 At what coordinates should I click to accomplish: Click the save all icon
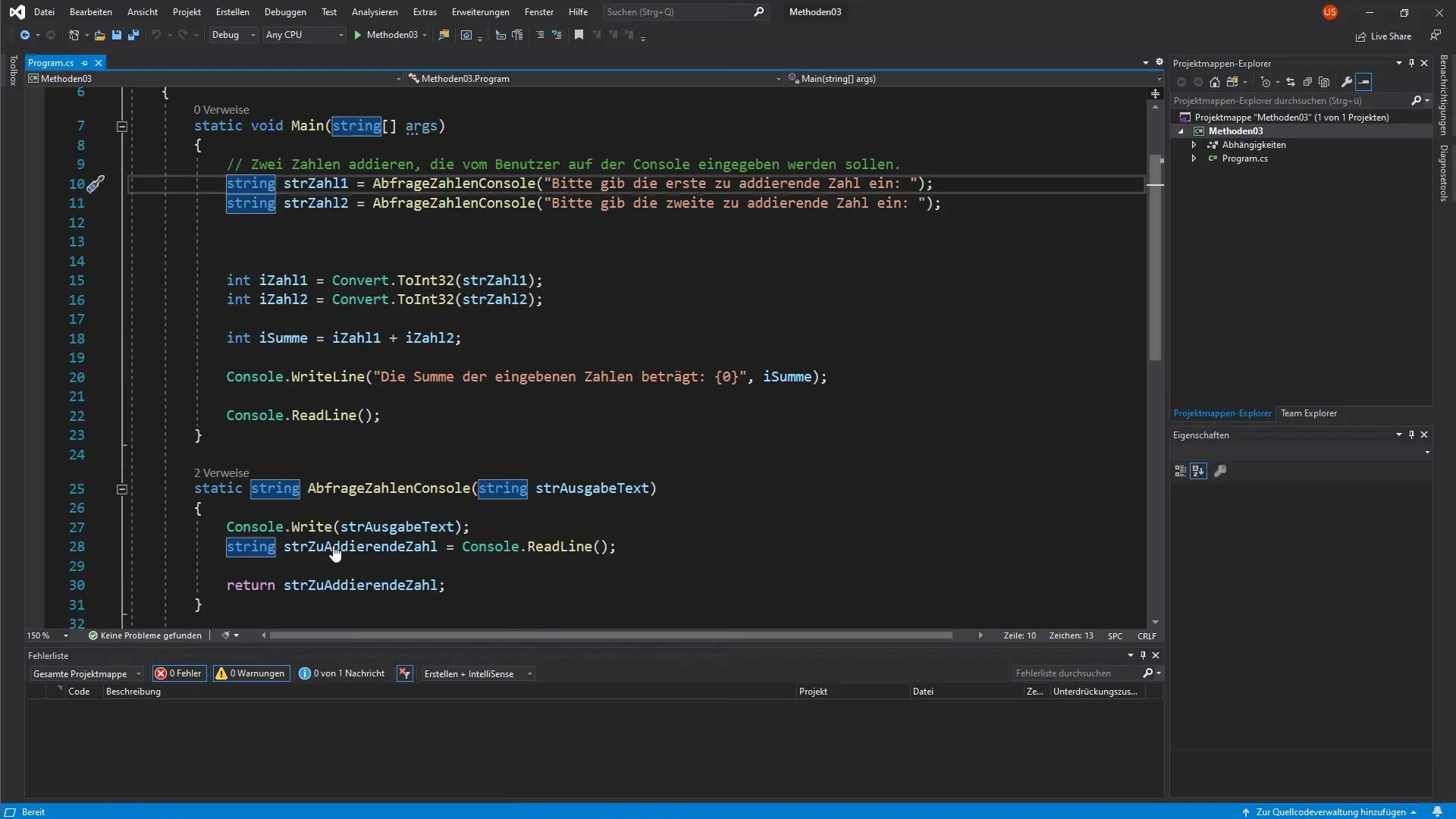133,35
